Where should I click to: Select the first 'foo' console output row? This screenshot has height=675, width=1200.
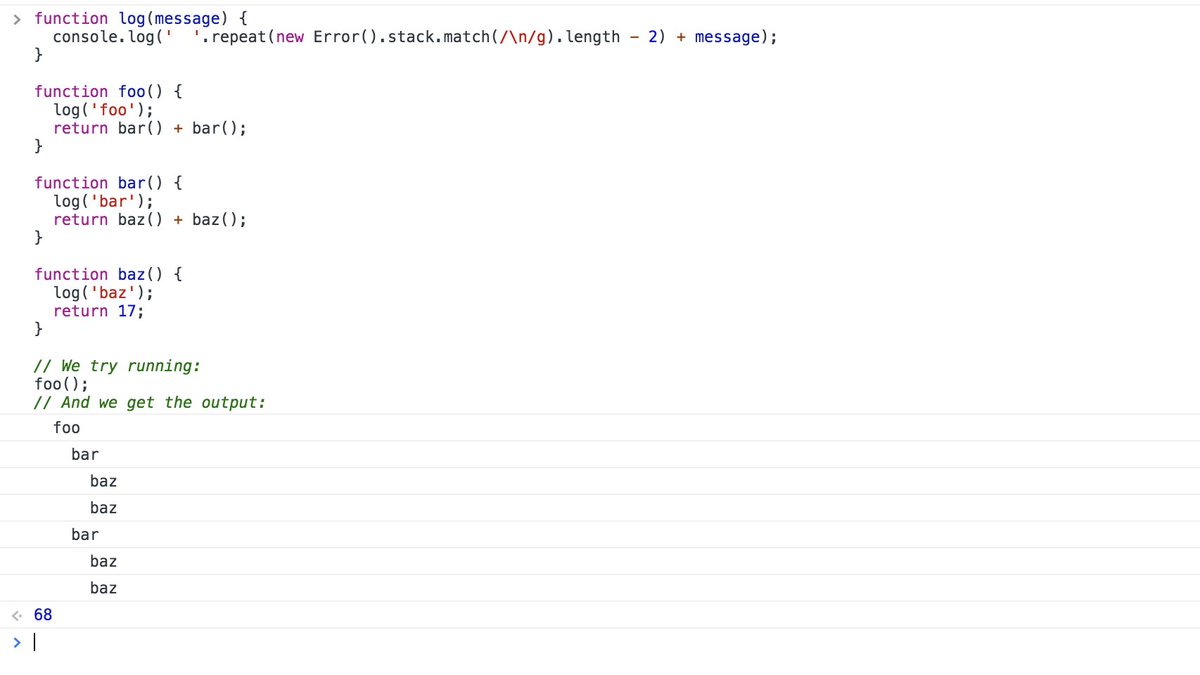coord(66,428)
